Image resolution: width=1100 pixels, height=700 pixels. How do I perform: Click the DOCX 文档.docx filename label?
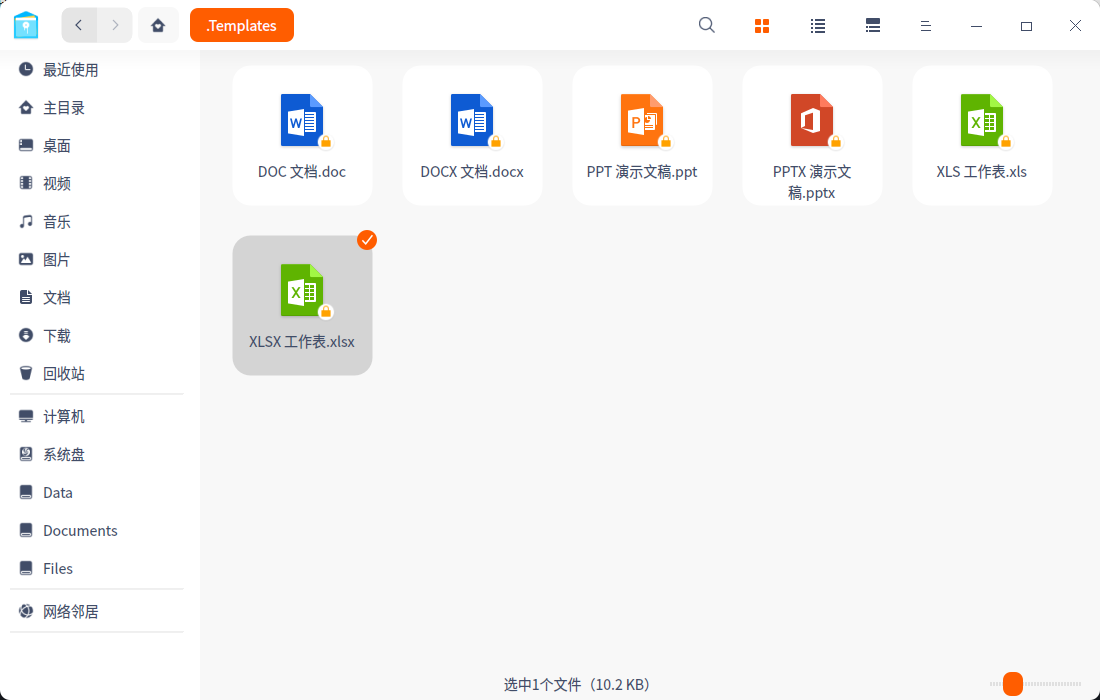472,172
